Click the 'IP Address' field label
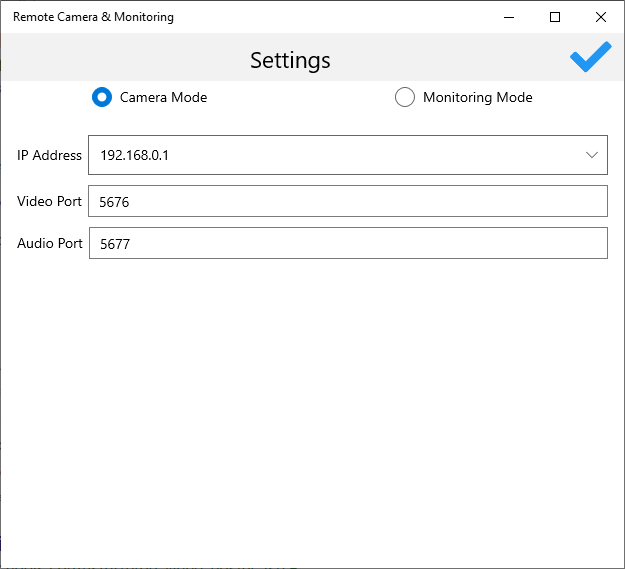This screenshot has height=569, width=625. 49,155
